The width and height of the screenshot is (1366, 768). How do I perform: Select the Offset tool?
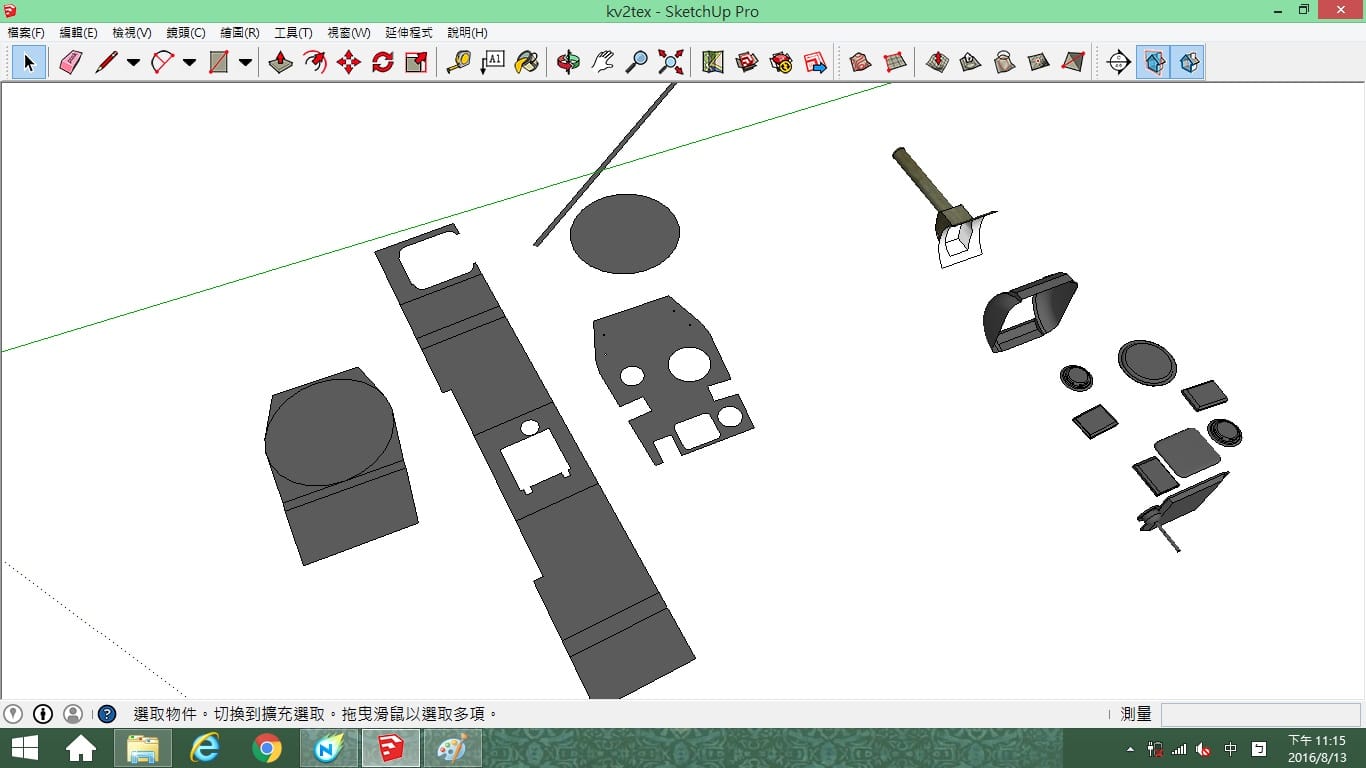pos(315,63)
